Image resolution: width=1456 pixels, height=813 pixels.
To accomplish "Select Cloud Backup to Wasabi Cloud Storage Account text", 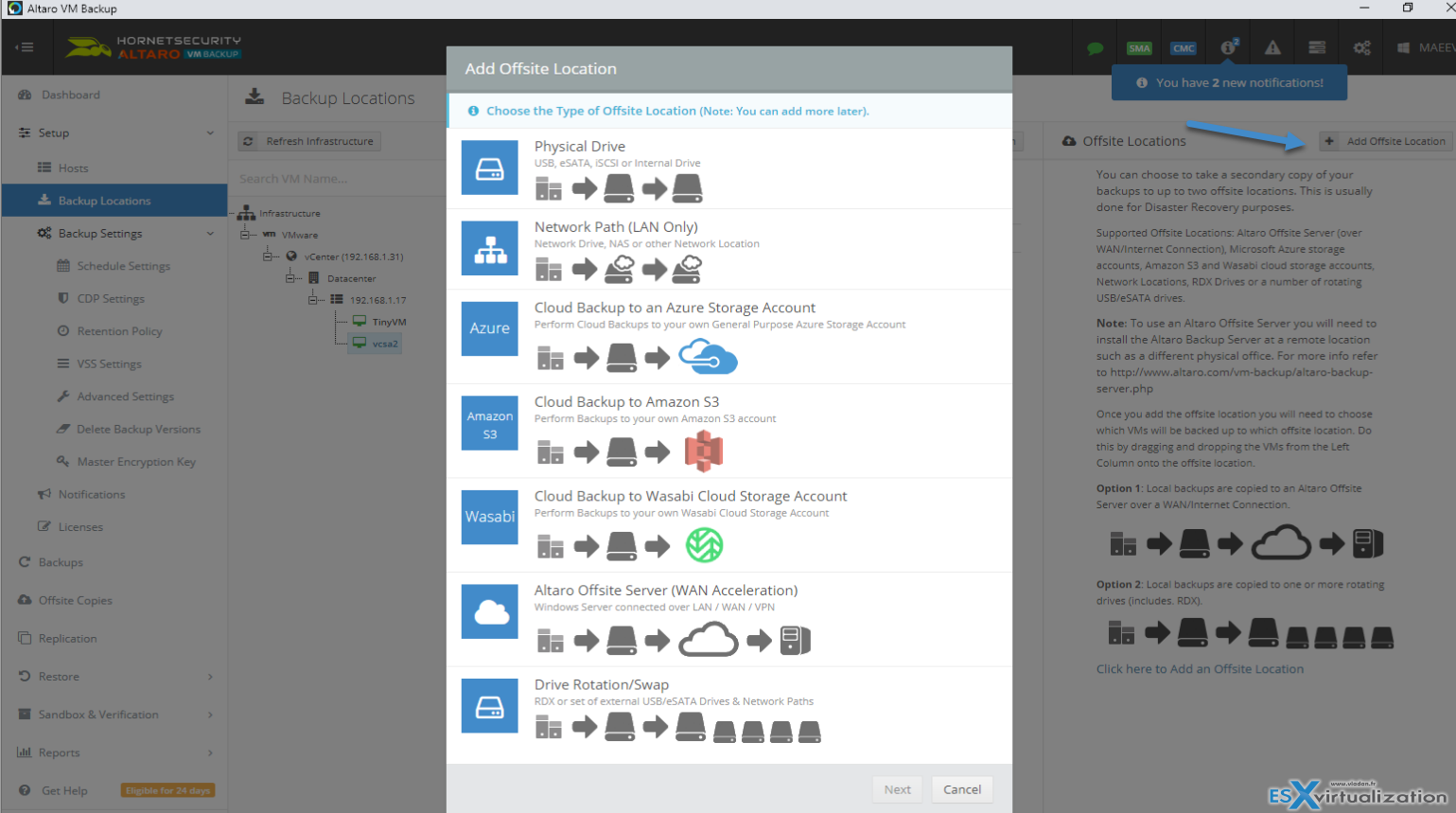I will 691,496.
